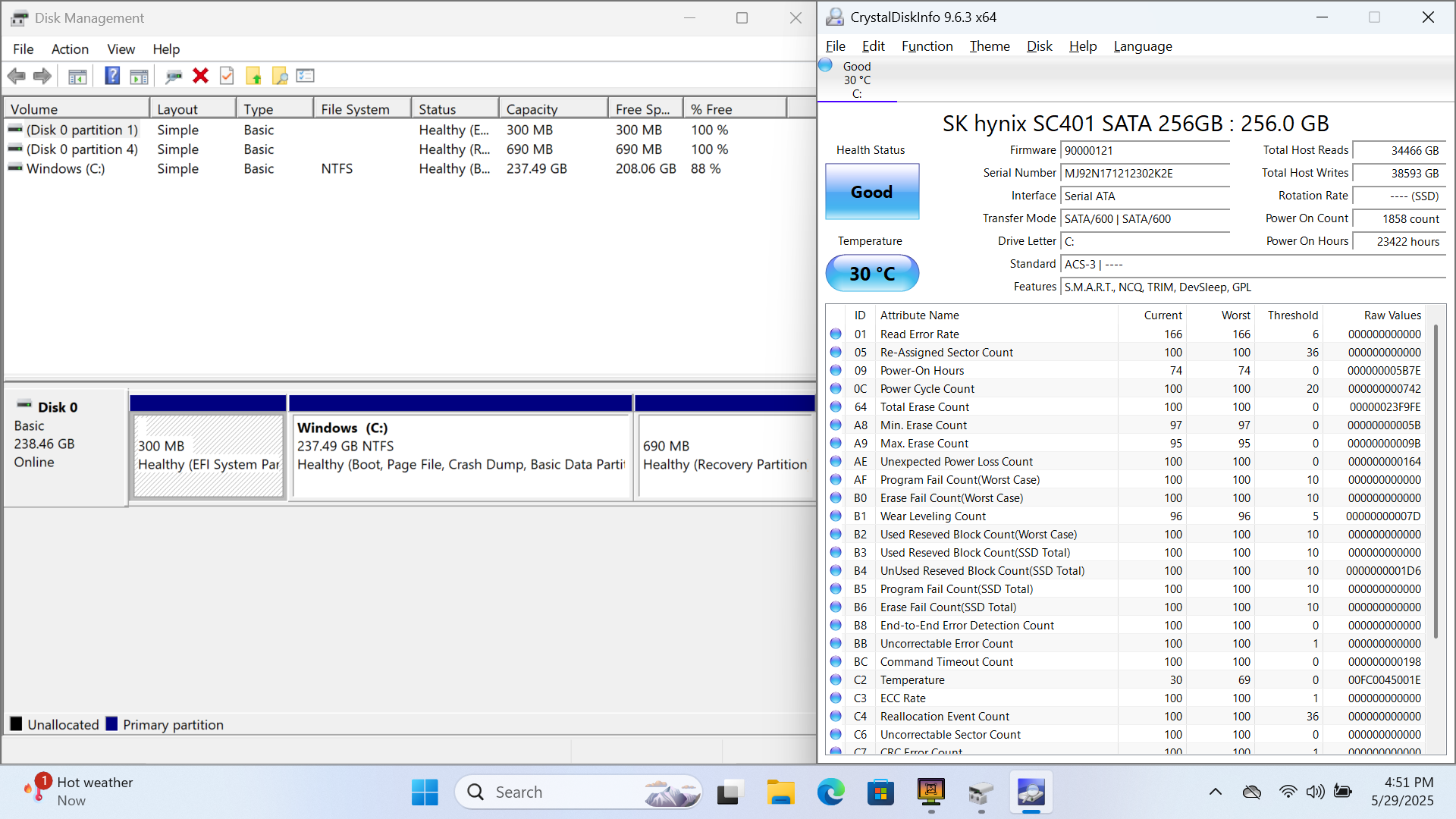Viewport: 1456px width, 819px height.
Task: Click the SMART attribute list vertical scrollbar
Action: [x=1435, y=482]
